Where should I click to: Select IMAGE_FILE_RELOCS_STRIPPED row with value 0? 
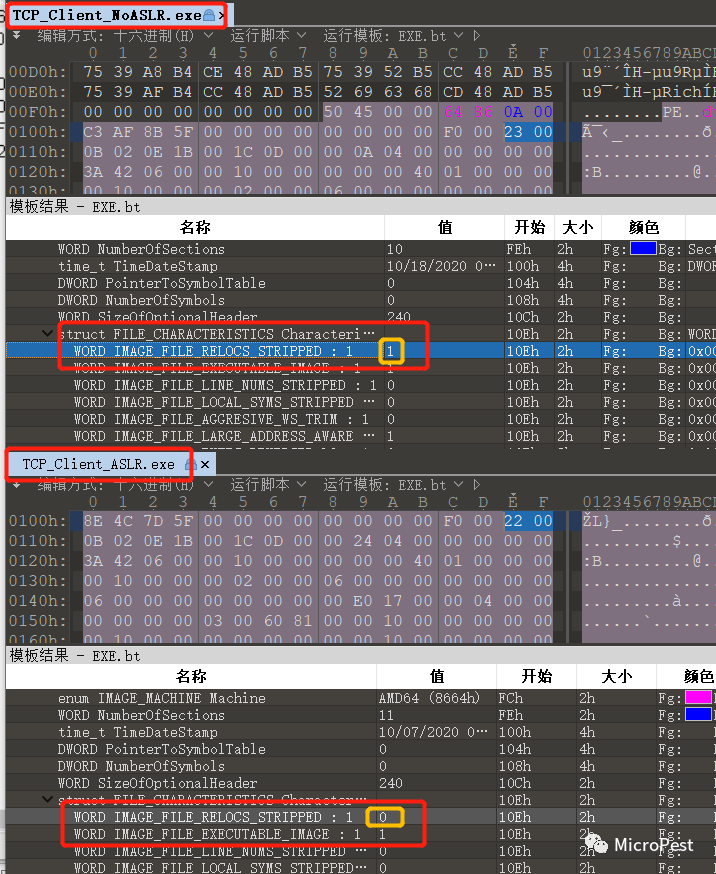pyautogui.click(x=361, y=817)
